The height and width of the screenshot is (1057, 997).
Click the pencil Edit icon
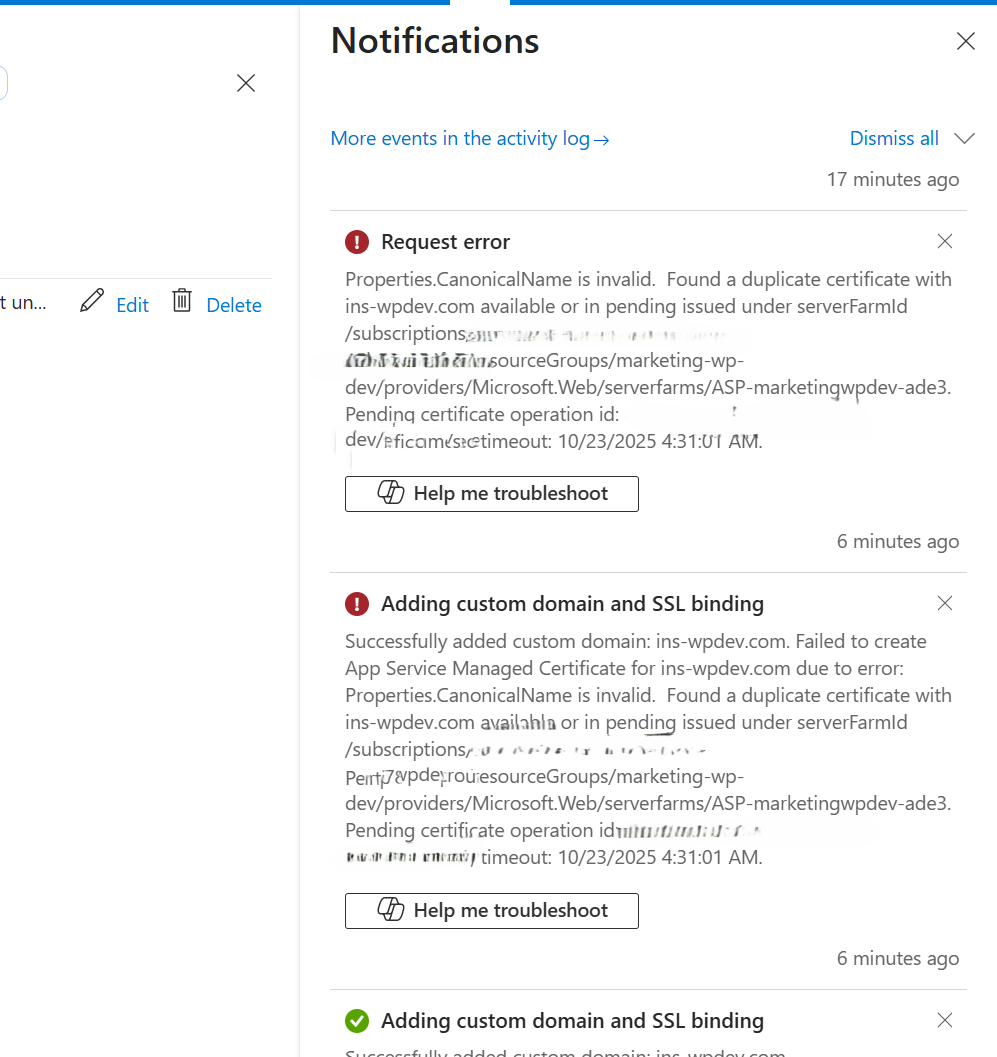point(92,301)
